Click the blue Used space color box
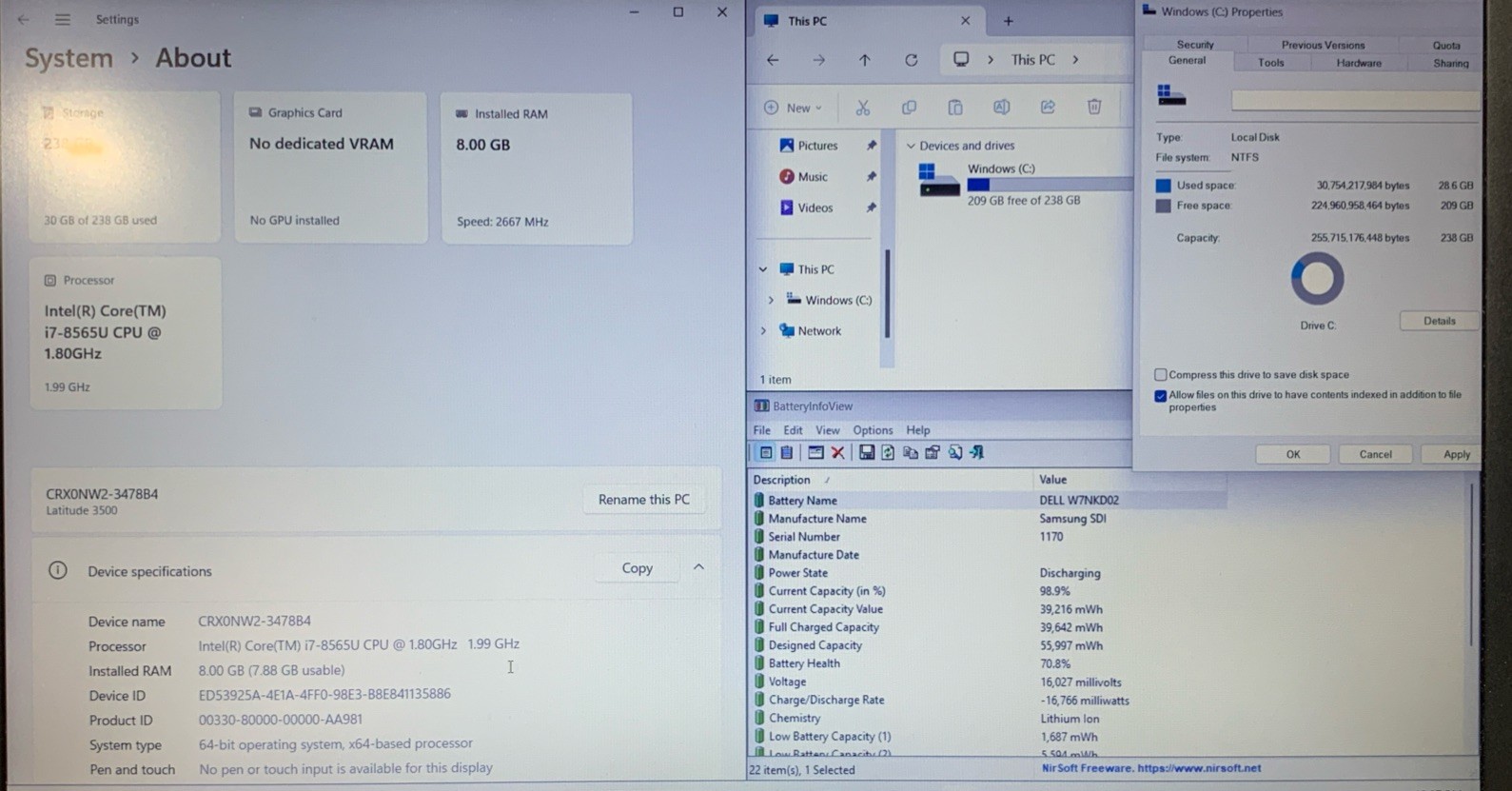This screenshot has height=791, width=1512. tap(1163, 186)
